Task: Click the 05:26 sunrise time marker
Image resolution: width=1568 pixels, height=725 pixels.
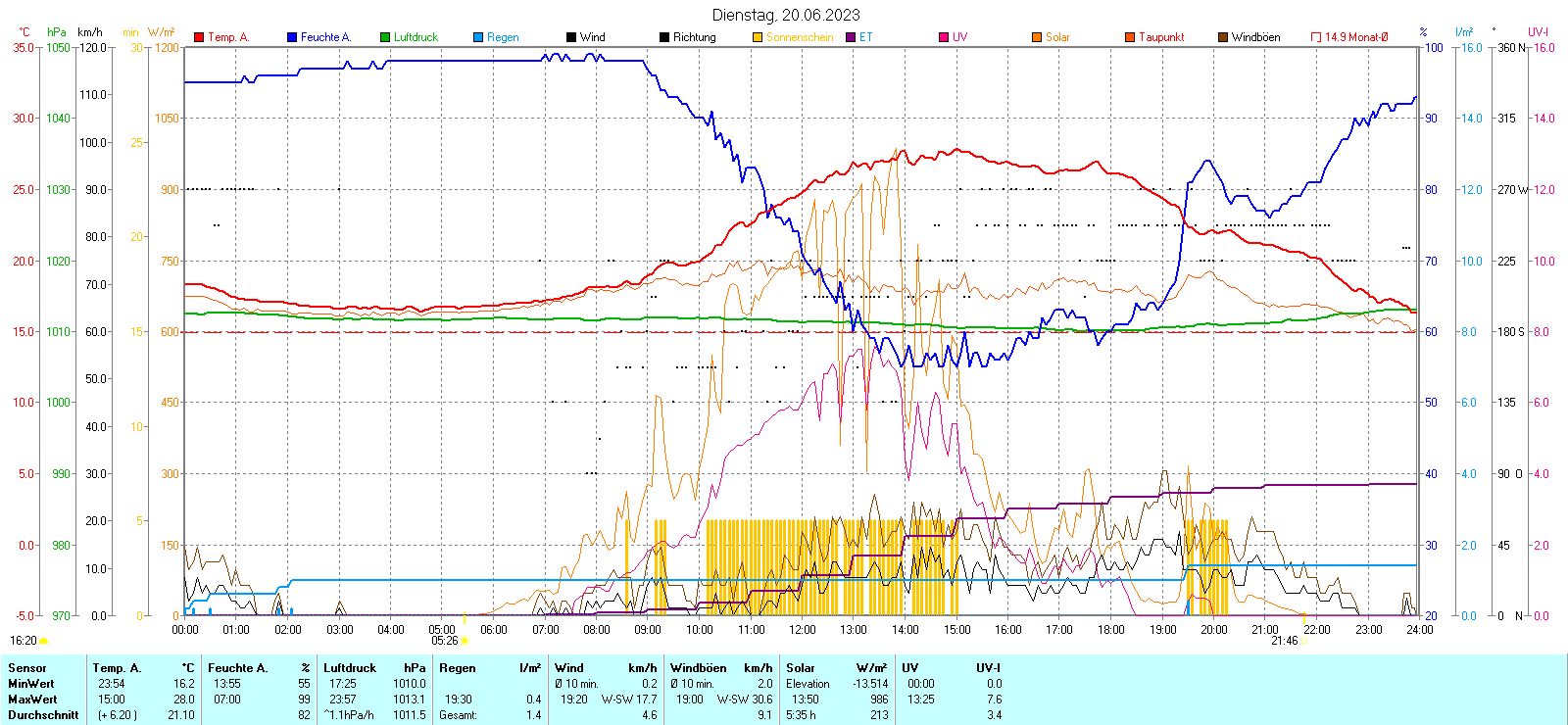Action: 445,641
